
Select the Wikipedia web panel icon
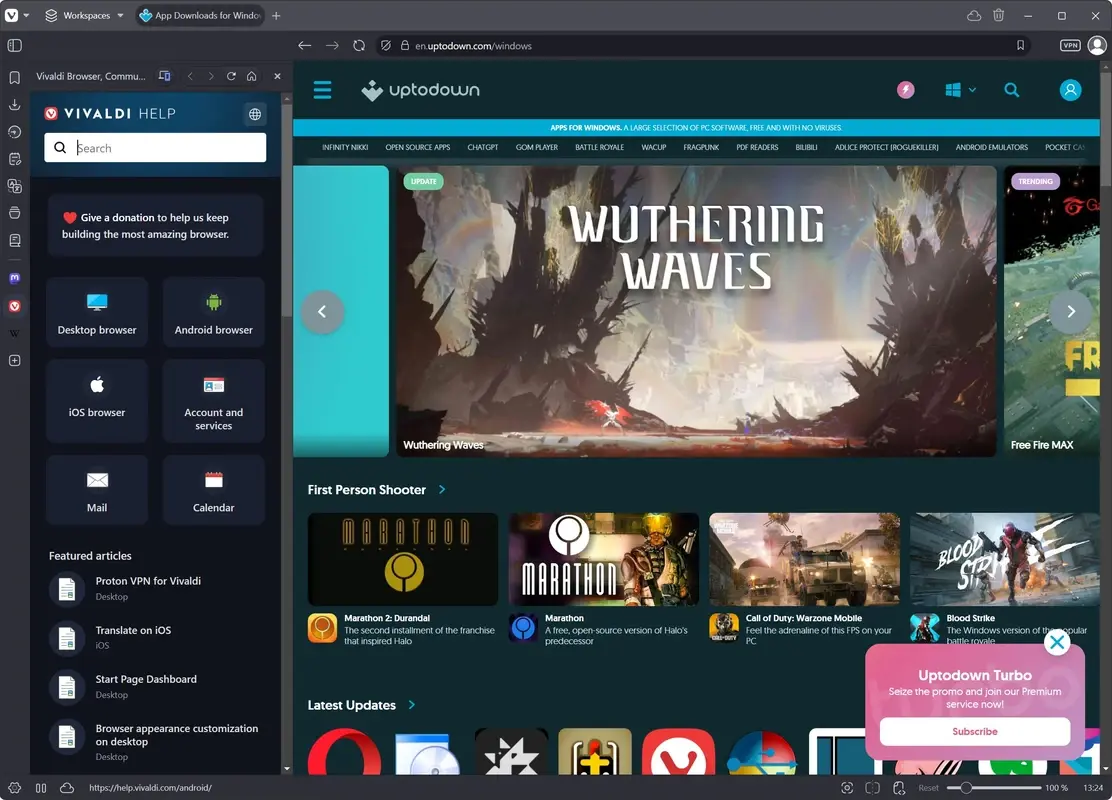point(14,333)
